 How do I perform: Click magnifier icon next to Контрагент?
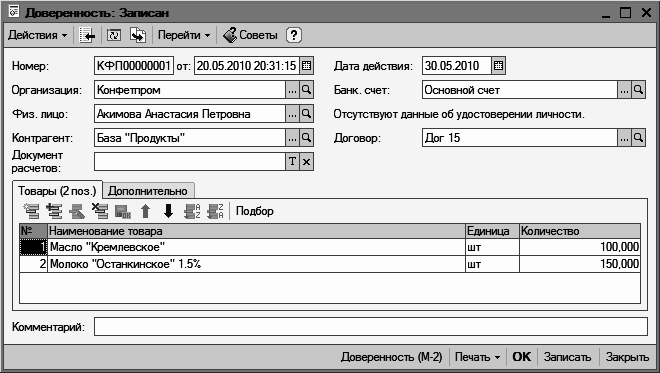(x=306, y=138)
